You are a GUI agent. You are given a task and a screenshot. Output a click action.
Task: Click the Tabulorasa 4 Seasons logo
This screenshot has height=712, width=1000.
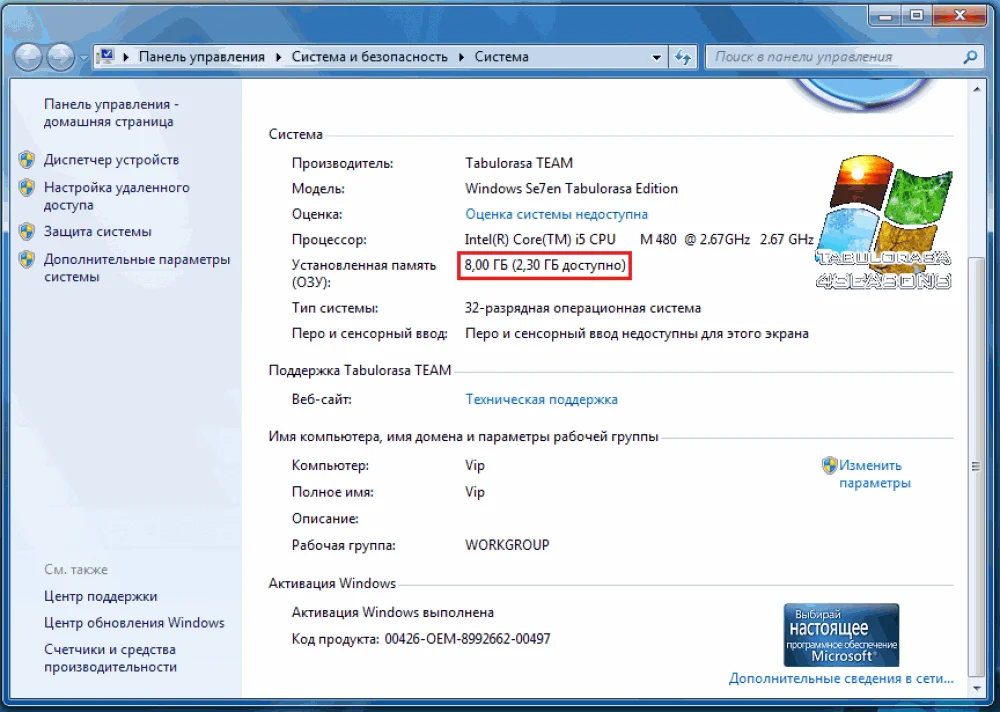pos(884,222)
